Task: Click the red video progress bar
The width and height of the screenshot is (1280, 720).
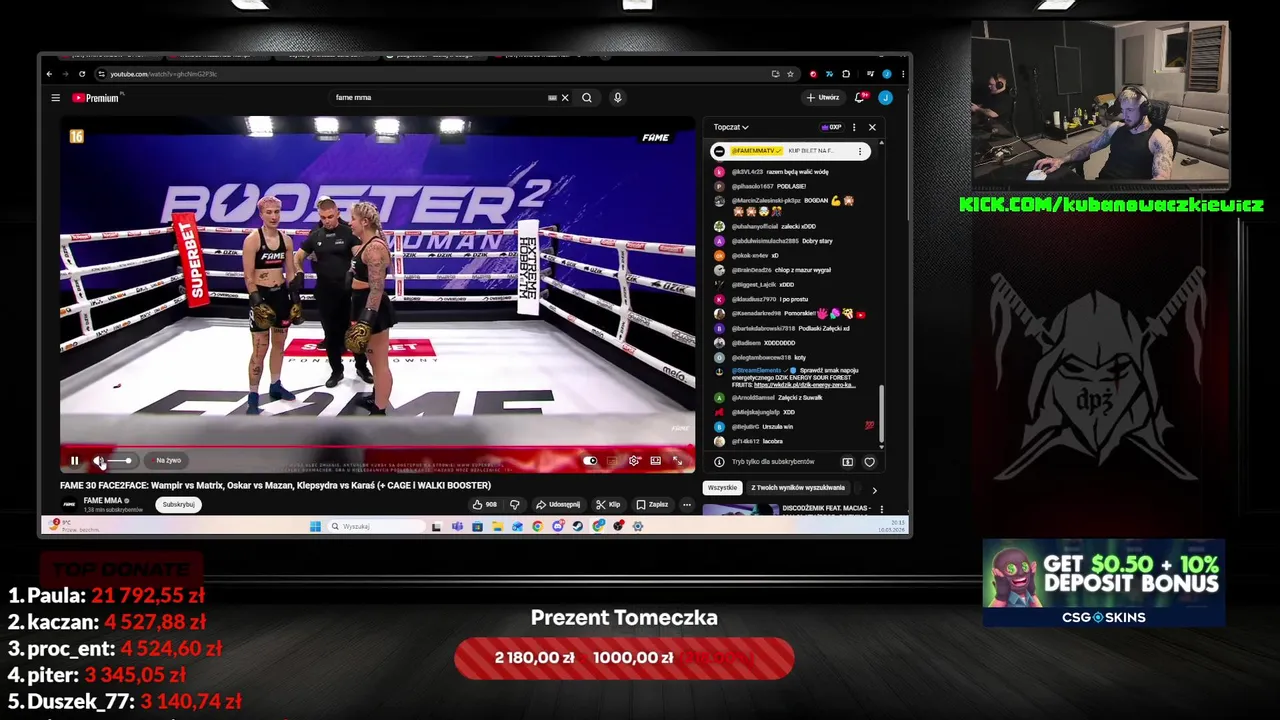Action: [378, 447]
